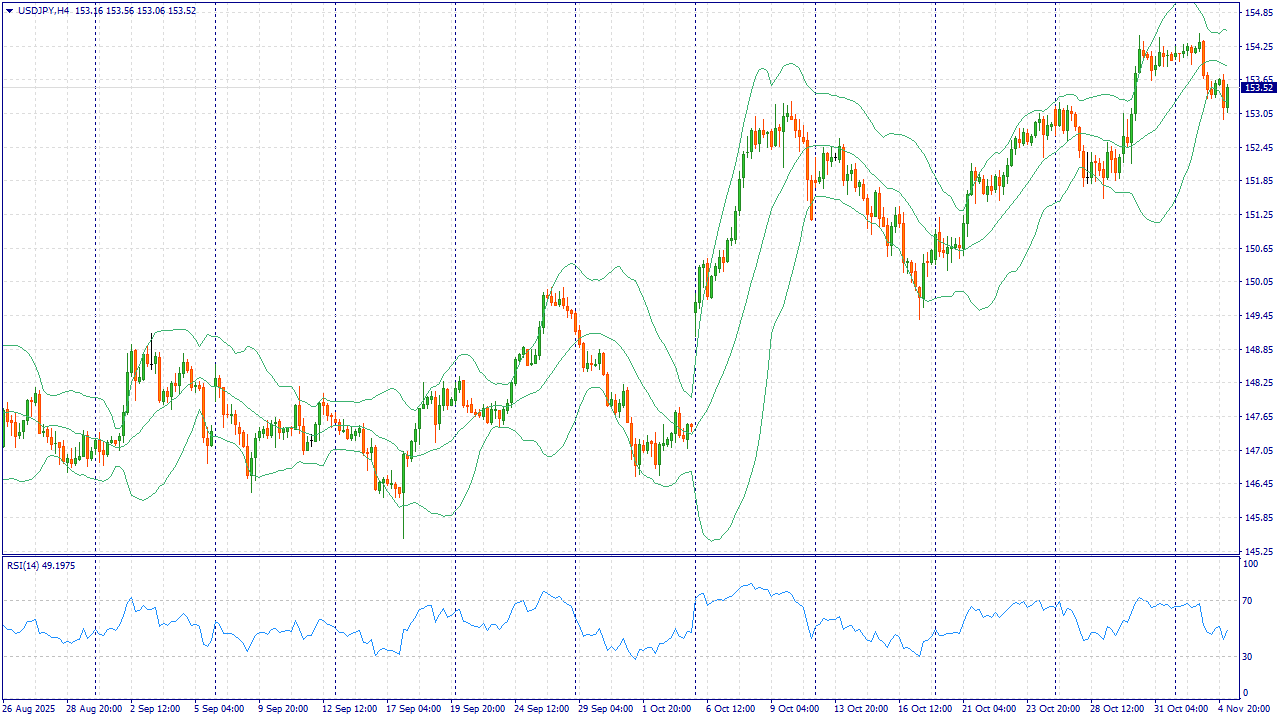
Task: Click the 147.05 price axis label
Action: pyautogui.click(x=1257, y=451)
